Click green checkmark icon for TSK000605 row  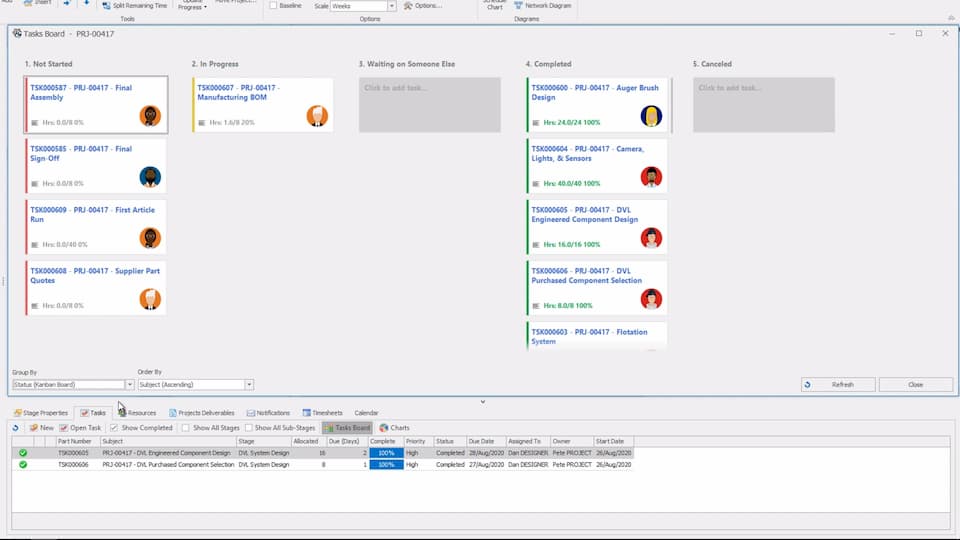coord(23,453)
